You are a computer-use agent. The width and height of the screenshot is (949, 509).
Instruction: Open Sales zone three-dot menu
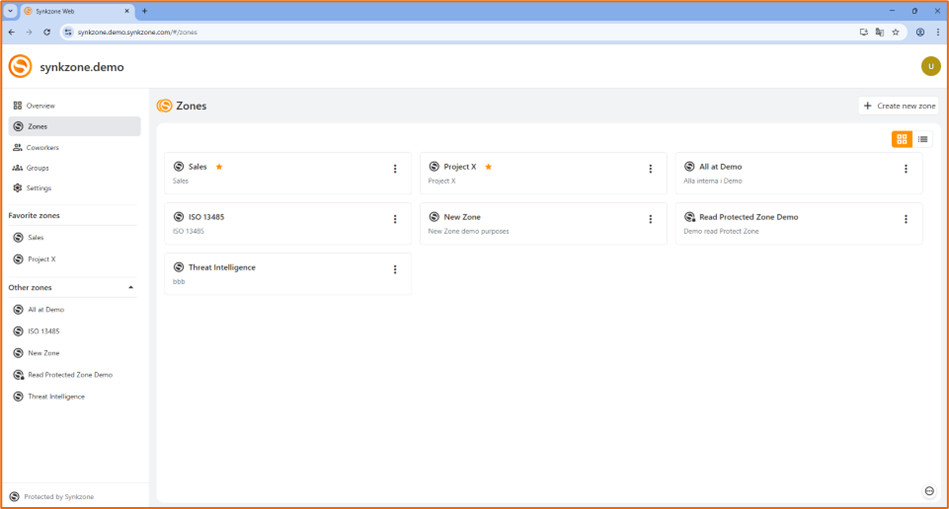[x=395, y=169]
